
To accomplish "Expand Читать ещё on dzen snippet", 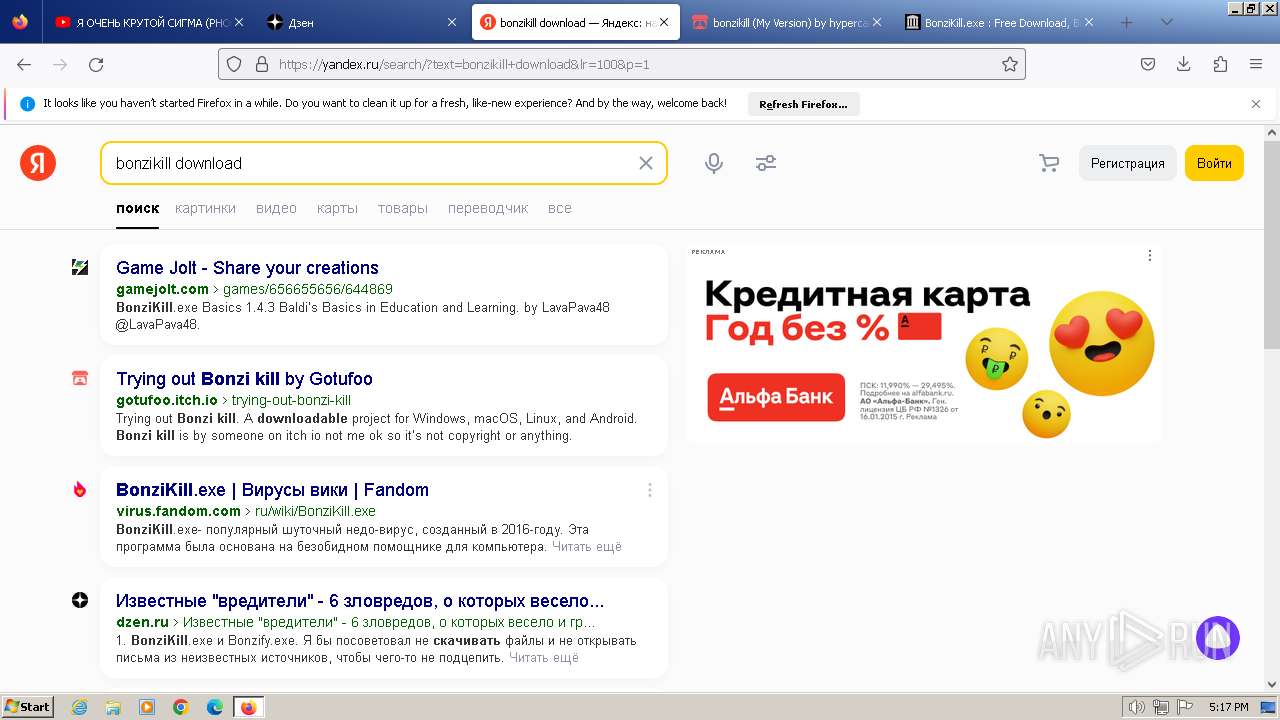I will click(x=544, y=658).
